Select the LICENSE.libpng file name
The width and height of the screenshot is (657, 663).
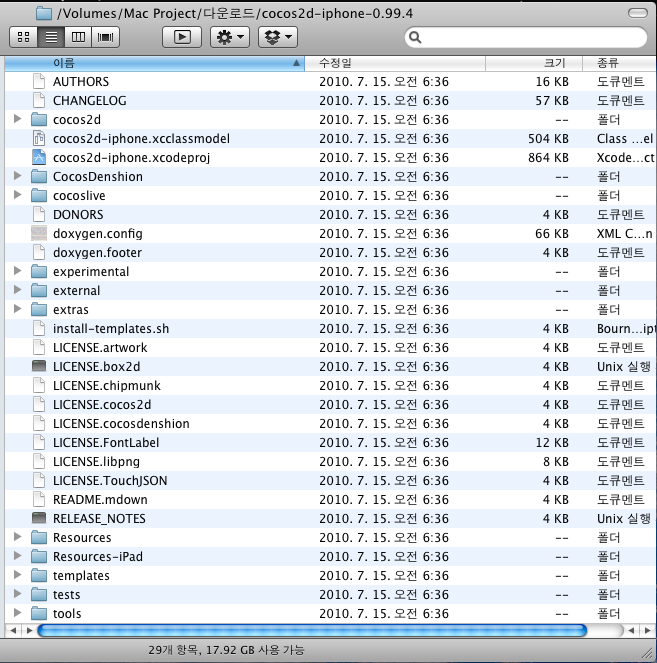[x=96, y=462]
